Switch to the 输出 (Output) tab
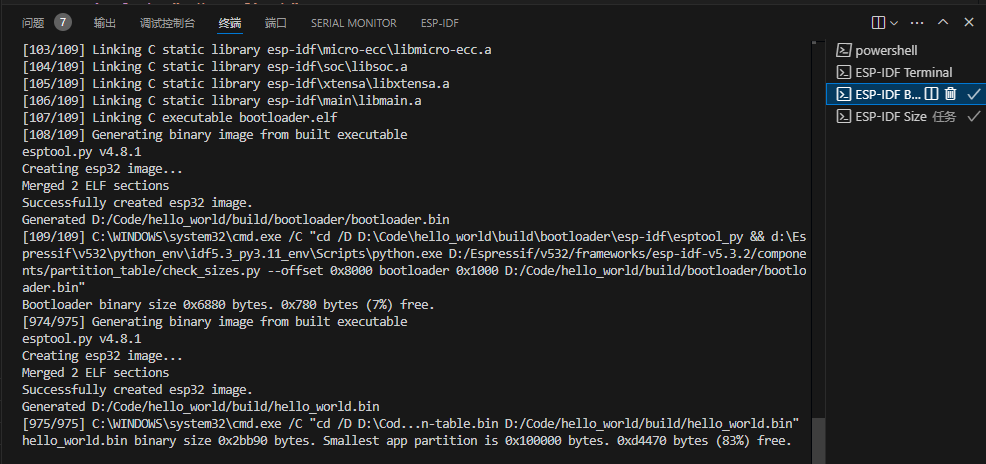The image size is (986, 464). (104, 23)
